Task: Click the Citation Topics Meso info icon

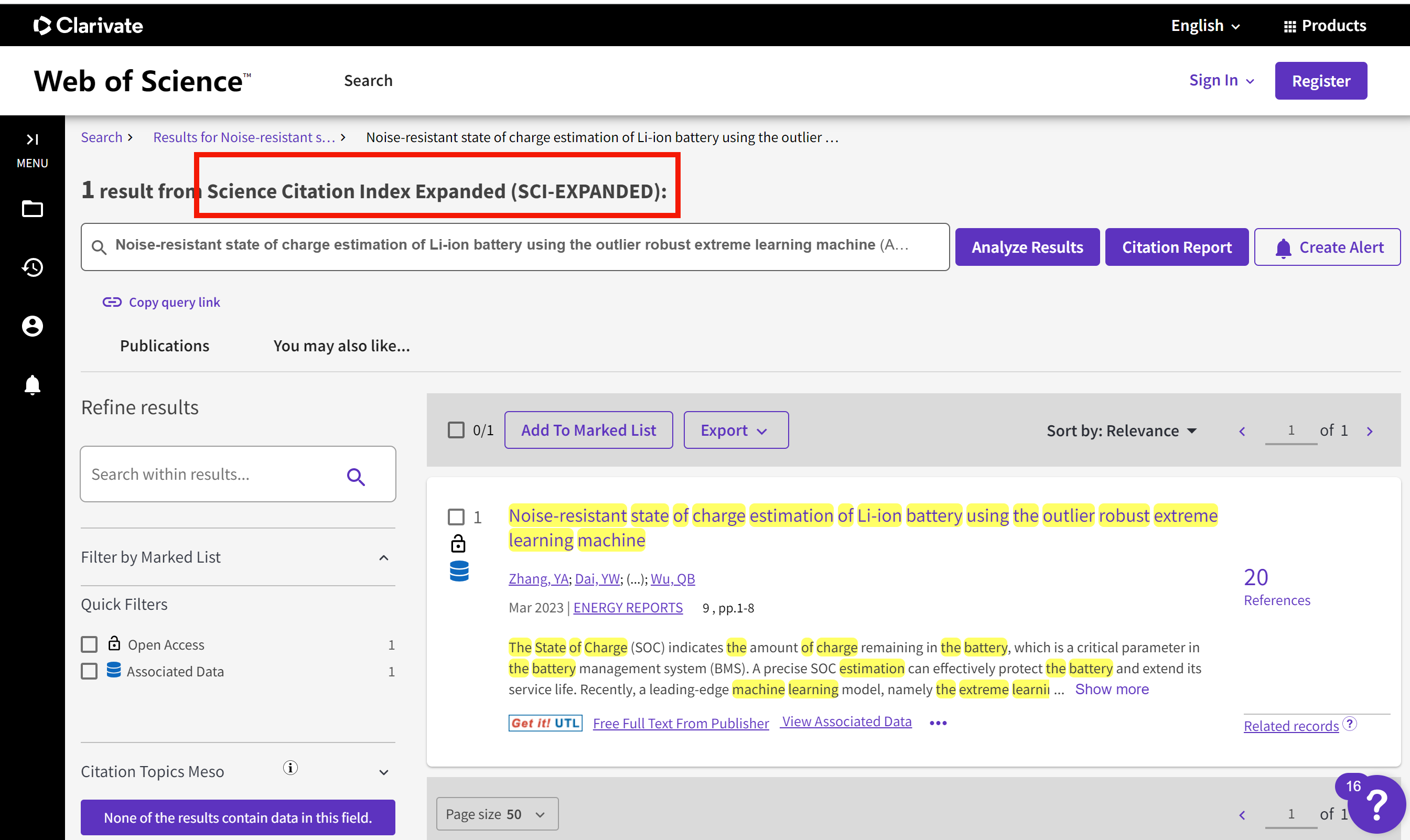Action: pos(290,768)
